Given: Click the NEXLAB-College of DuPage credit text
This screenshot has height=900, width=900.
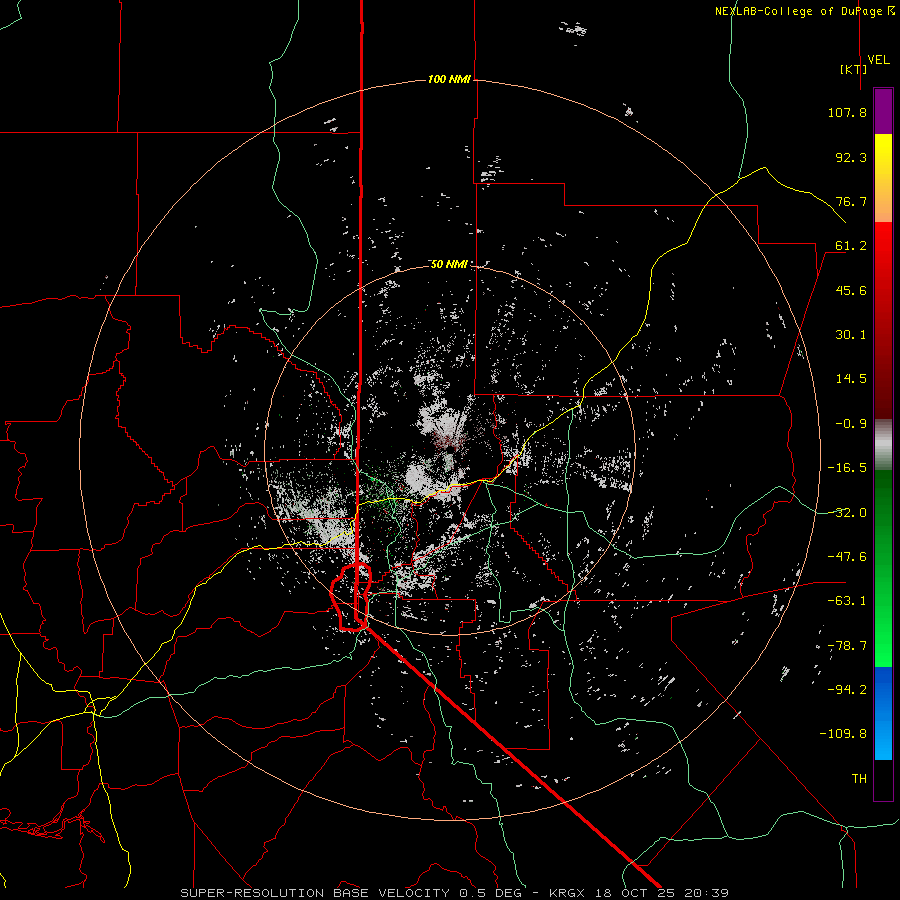Looking at the screenshot, I should [x=805, y=11].
